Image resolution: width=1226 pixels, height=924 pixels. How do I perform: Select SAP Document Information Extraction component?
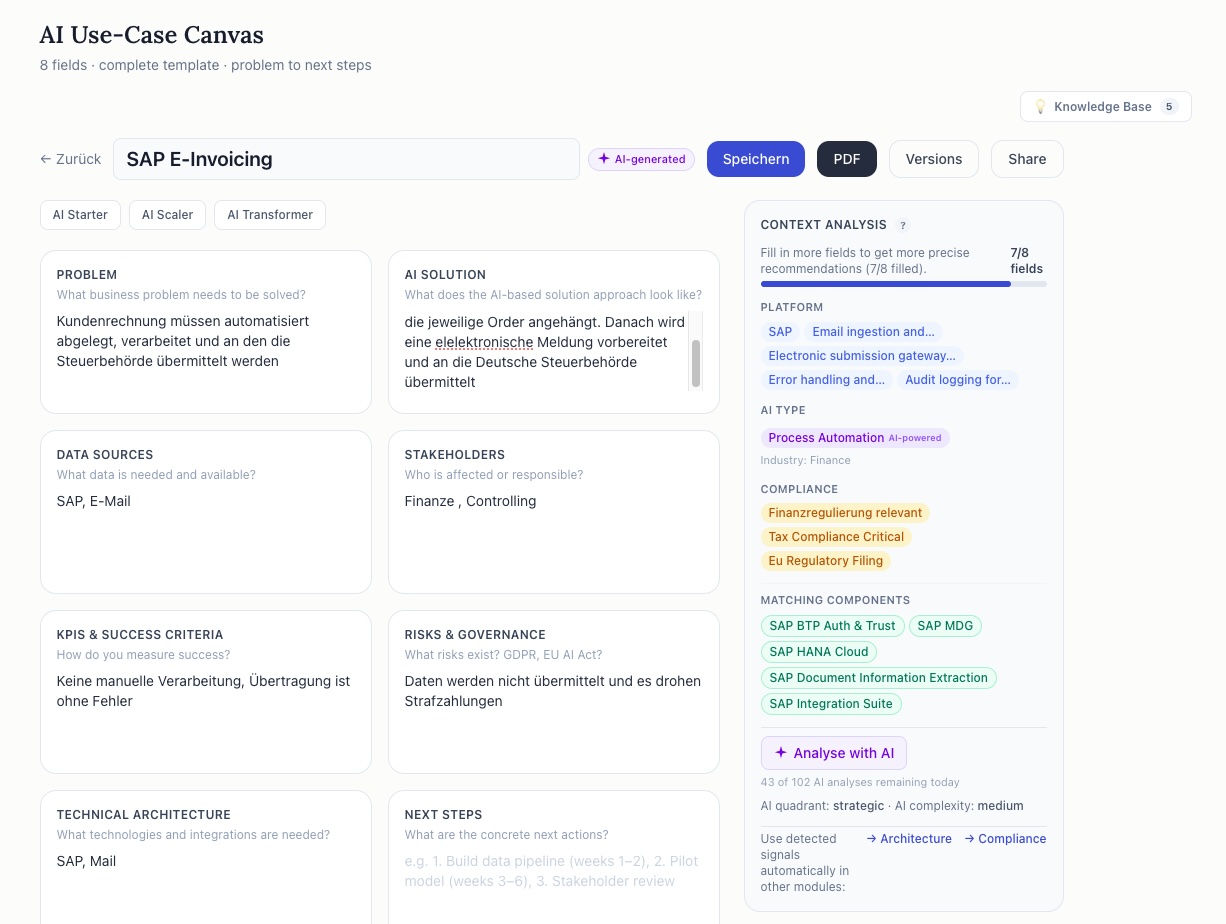click(878, 678)
